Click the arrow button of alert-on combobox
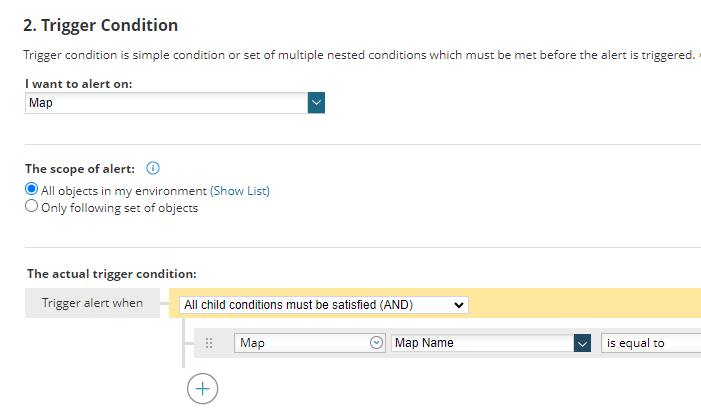The width and height of the screenshot is (701, 410). click(x=316, y=103)
